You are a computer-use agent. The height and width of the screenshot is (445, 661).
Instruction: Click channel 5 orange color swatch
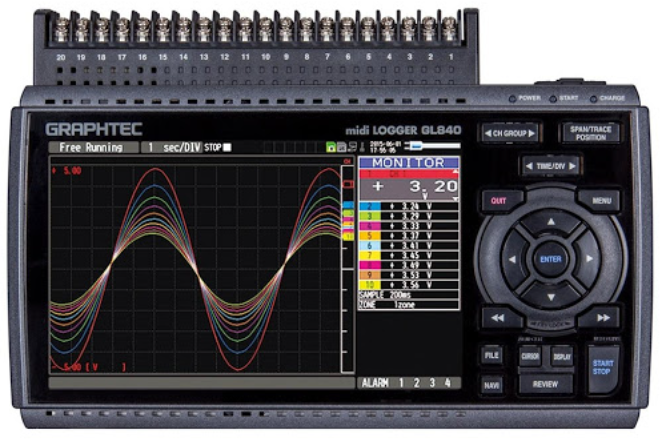pos(370,236)
